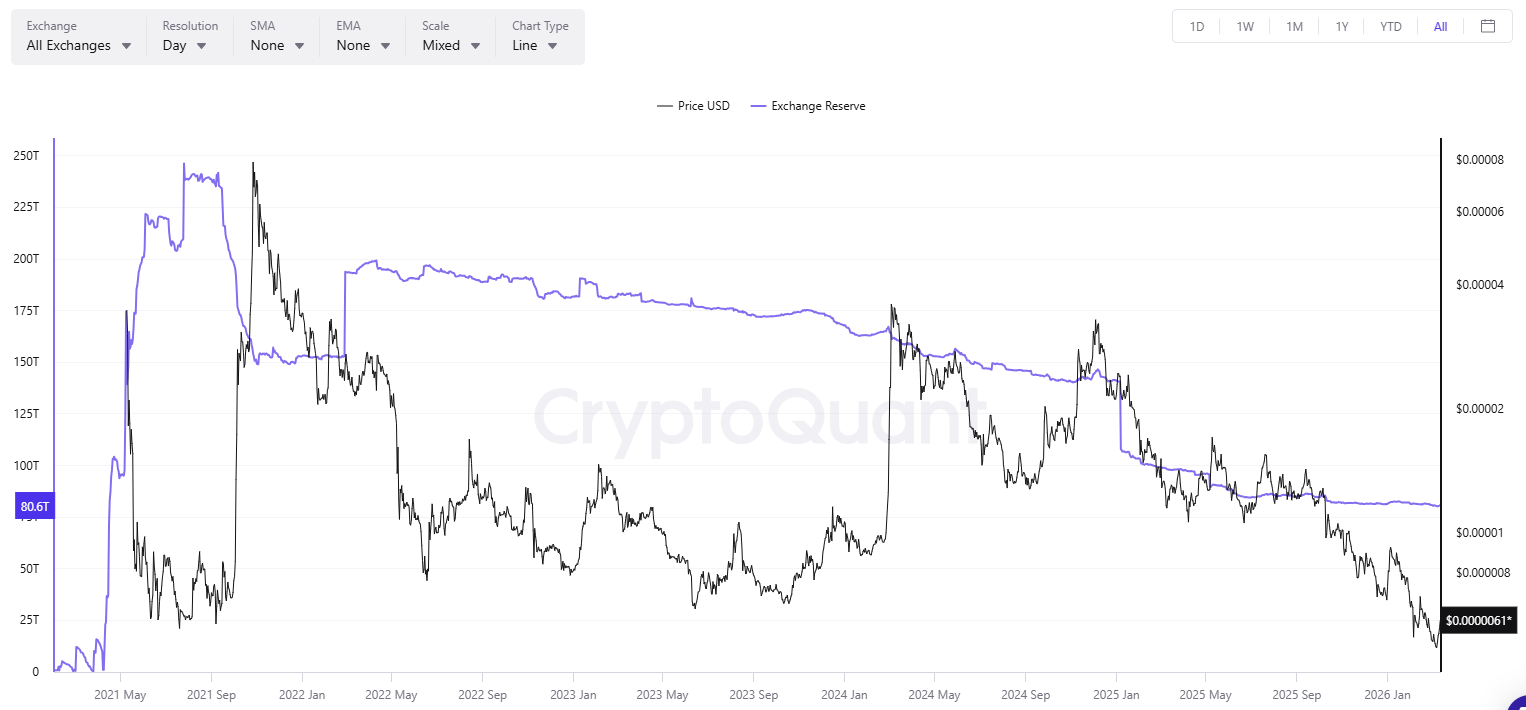
Task: Click the arrow beside the Mixed scale setting
Action: (x=475, y=45)
